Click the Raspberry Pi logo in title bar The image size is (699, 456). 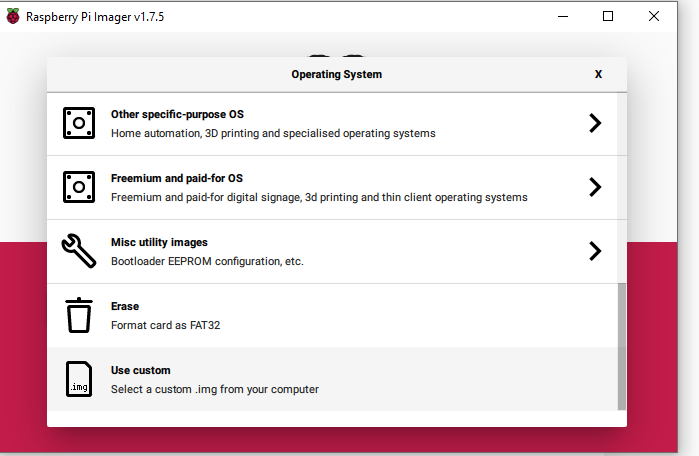(13, 16)
